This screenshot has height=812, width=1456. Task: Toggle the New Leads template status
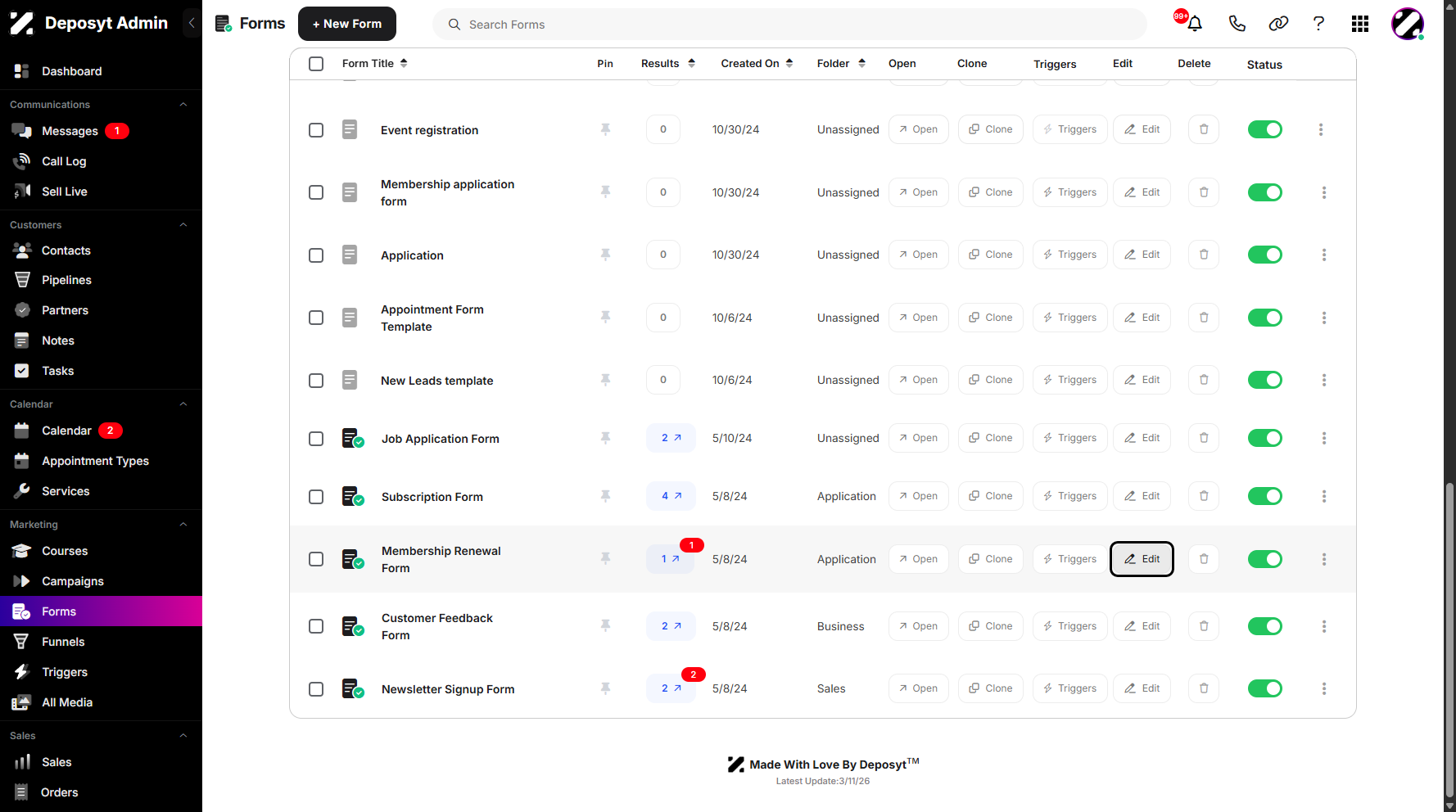1264,380
